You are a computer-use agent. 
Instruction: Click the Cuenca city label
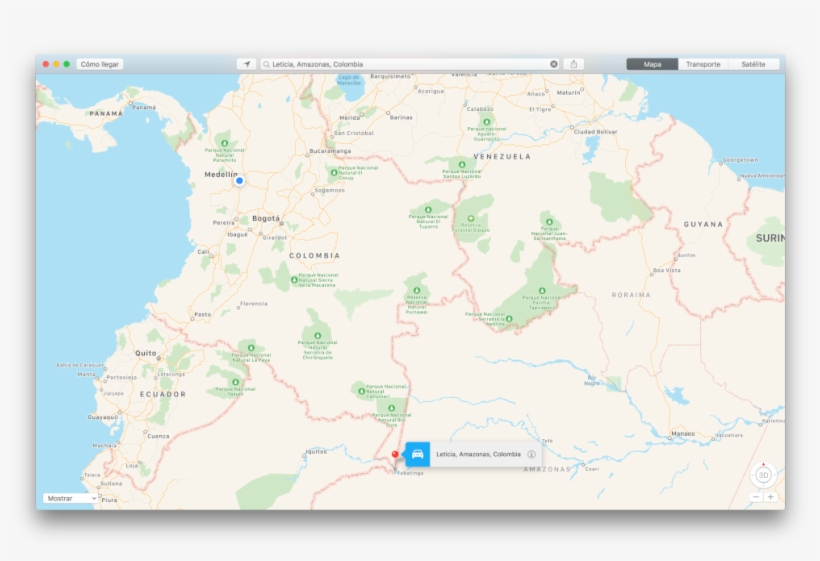point(158,436)
